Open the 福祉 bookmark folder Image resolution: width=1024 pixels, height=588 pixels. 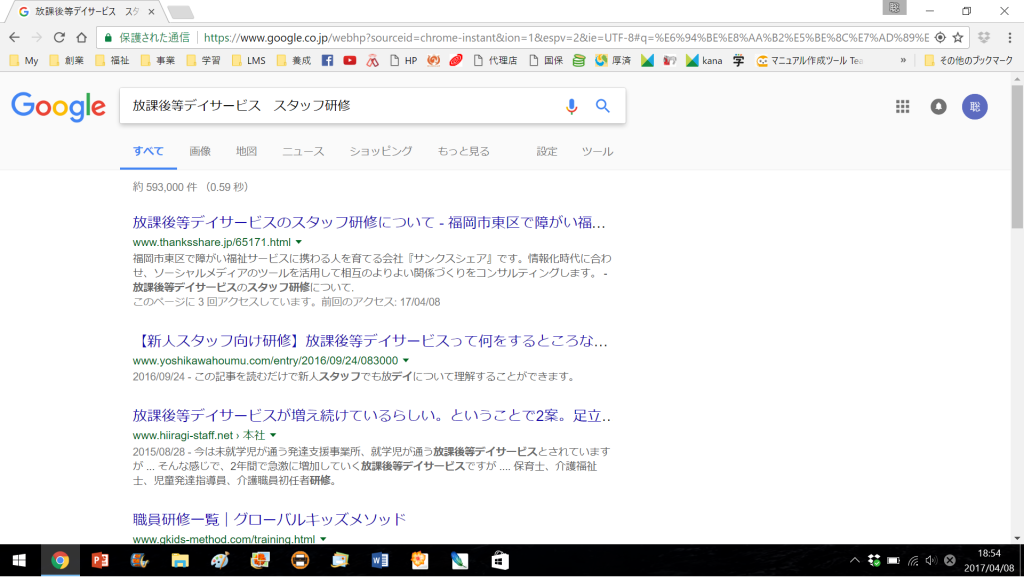(112, 61)
